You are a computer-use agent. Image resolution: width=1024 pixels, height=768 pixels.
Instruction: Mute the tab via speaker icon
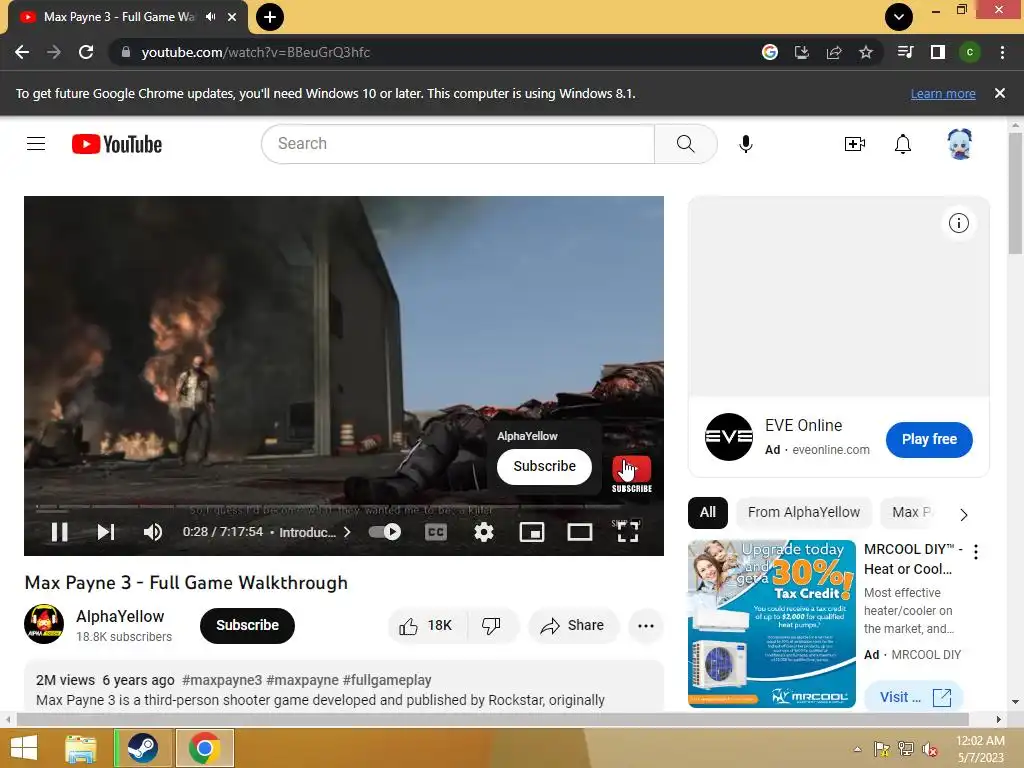(x=211, y=17)
